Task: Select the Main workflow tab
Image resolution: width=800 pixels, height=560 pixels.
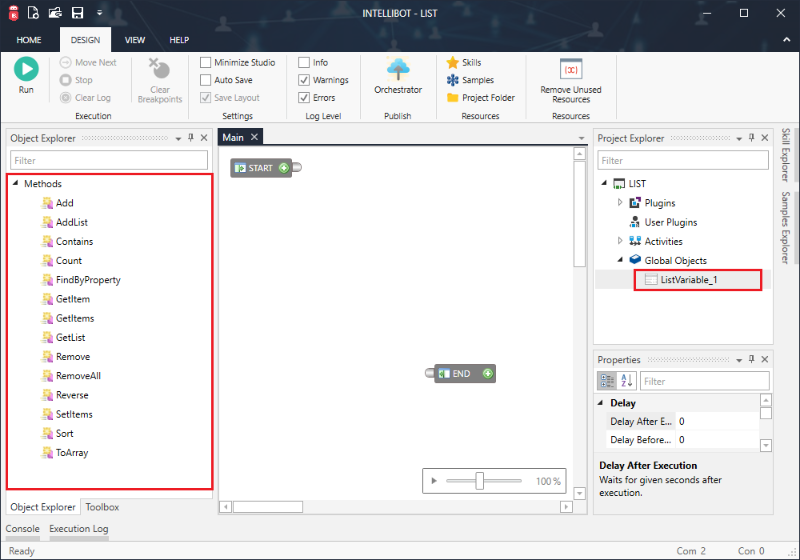Action: [233, 137]
